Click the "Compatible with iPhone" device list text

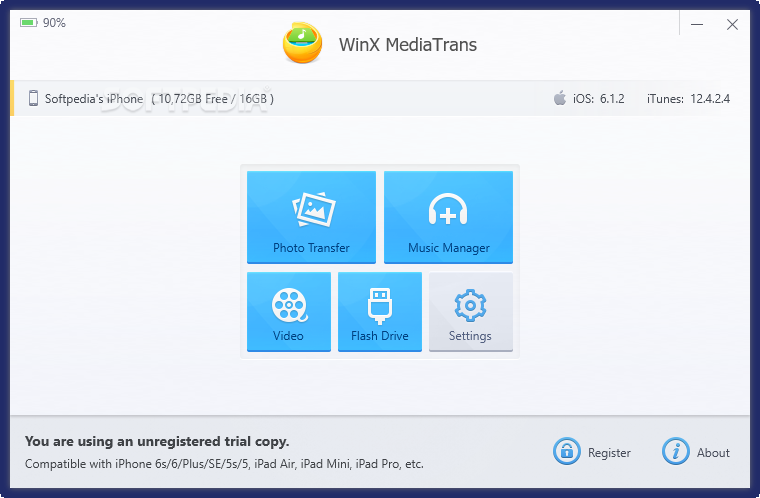[x=224, y=464]
